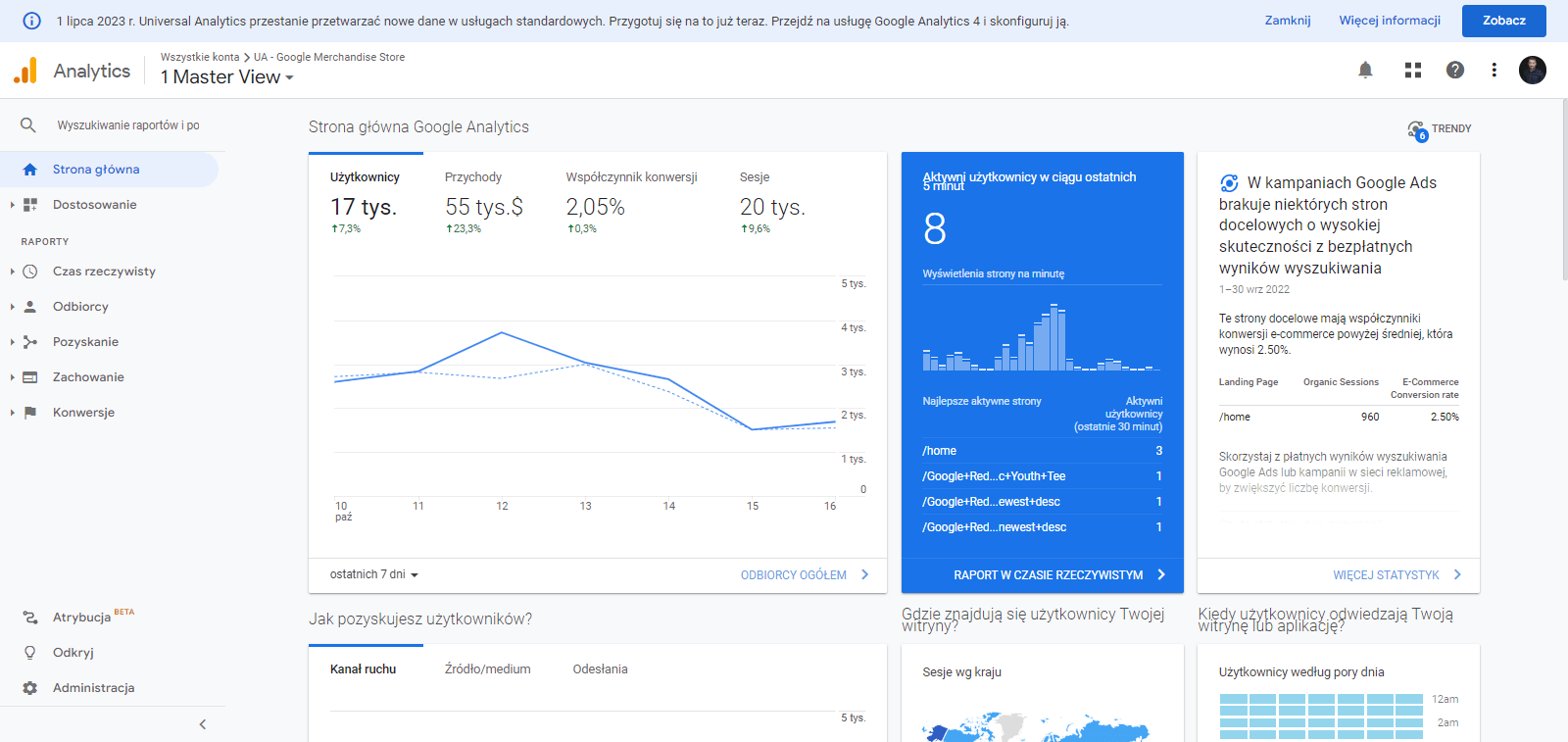Open the ostatnich 7 dni date dropdown
The width and height of the screenshot is (1568, 742).
coord(374,574)
